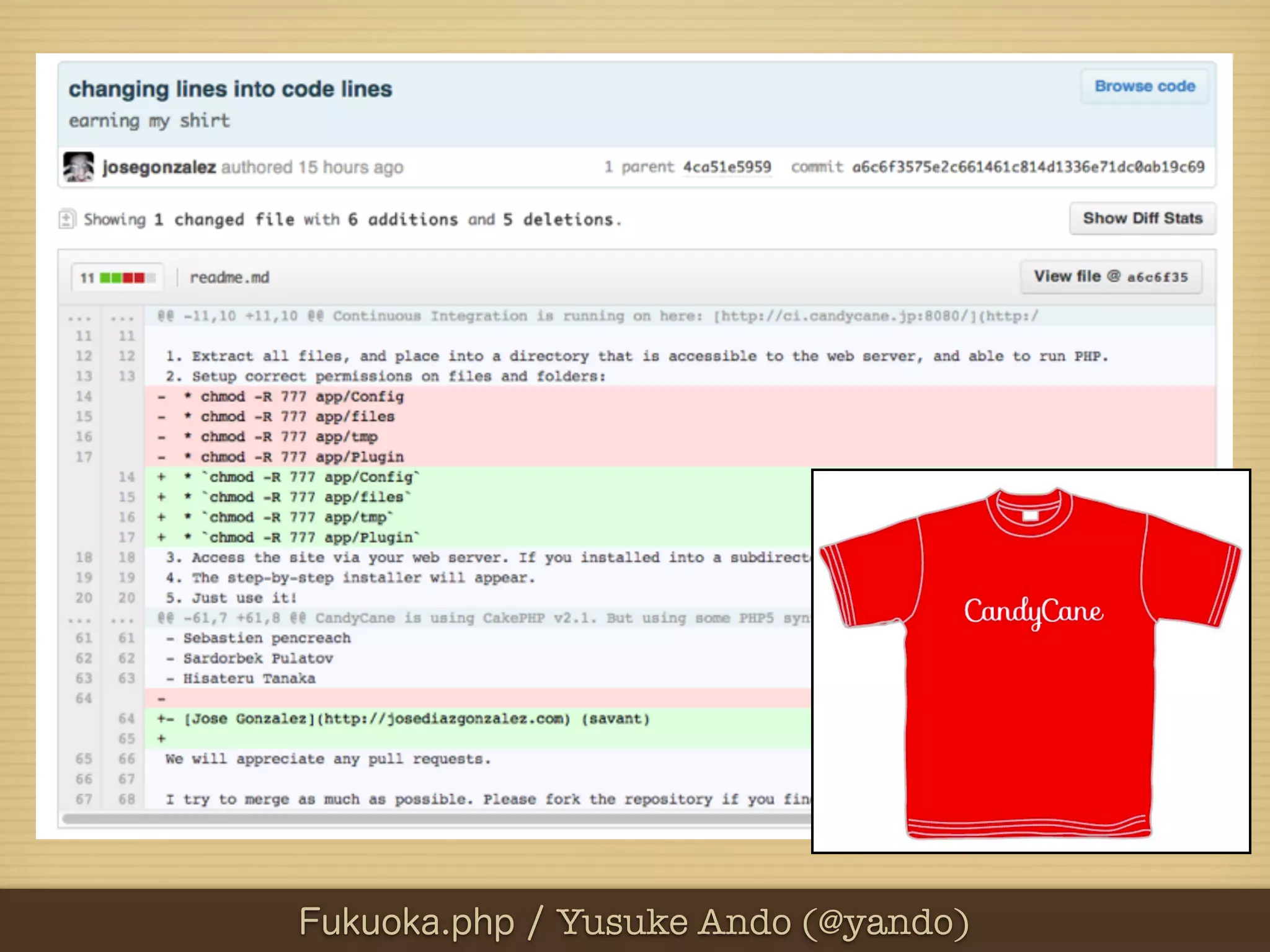The height and width of the screenshot is (952, 1270).
Task: Click the josegonzalez avatar image
Action: tap(79, 167)
